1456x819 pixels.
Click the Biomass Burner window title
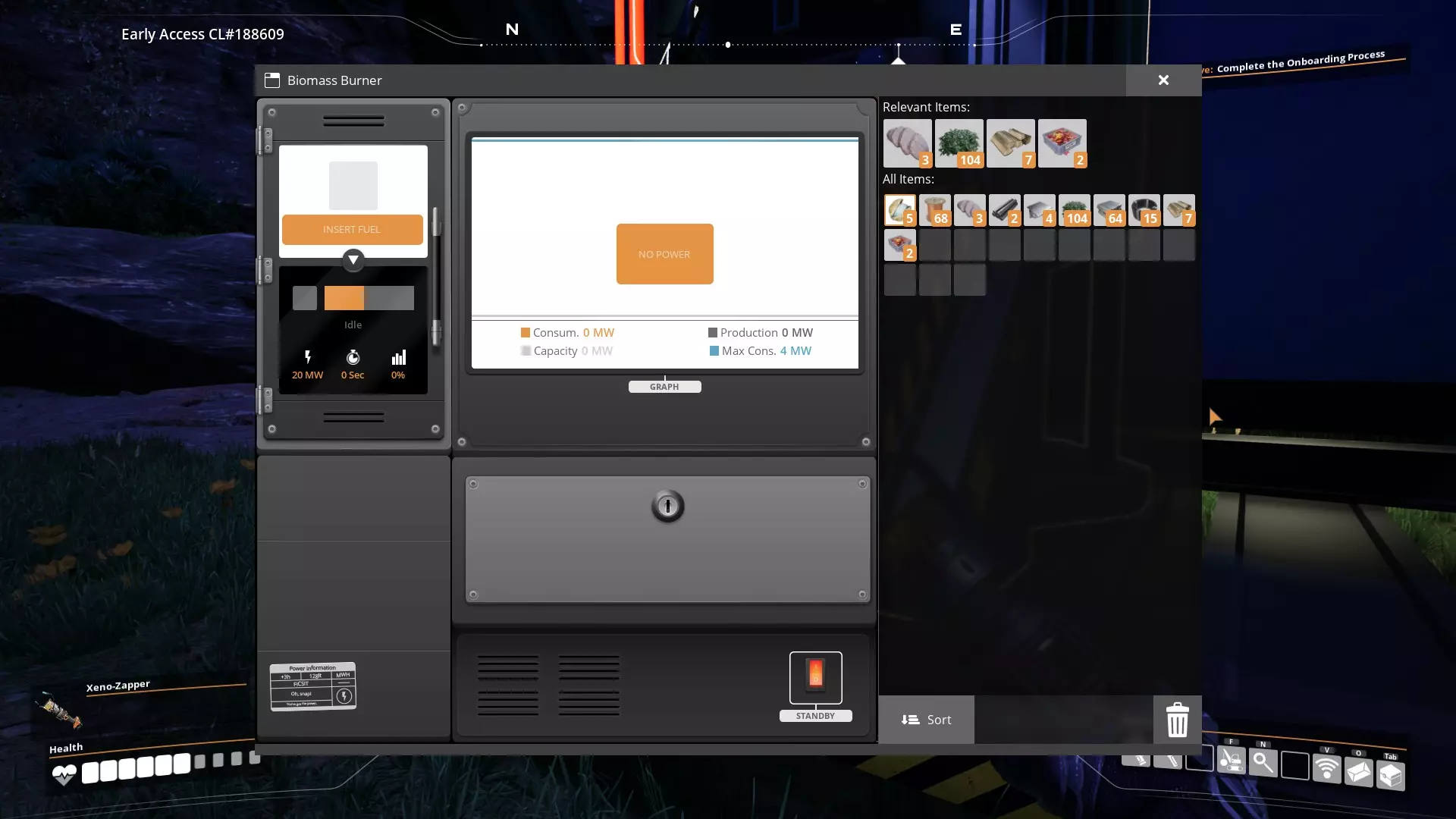click(334, 80)
